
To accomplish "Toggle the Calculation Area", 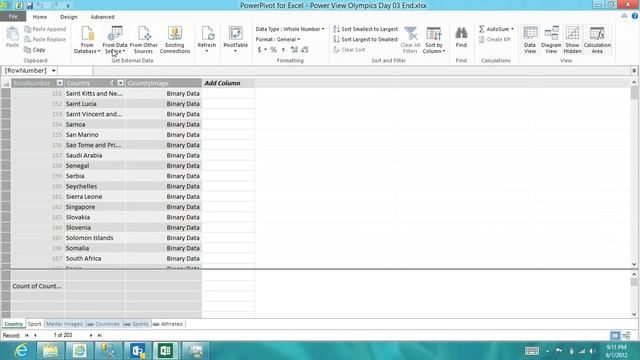I will coord(597,40).
